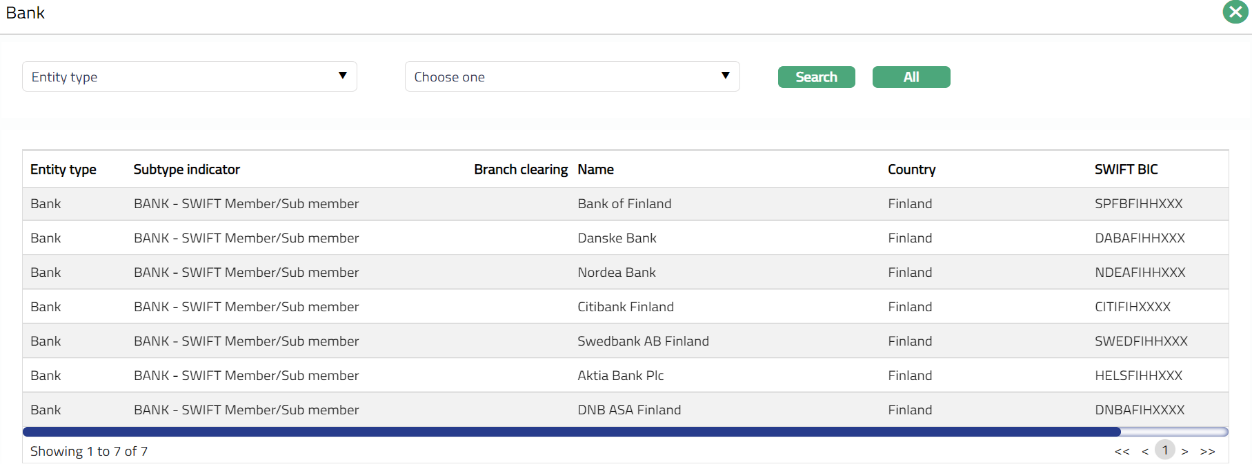The image size is (1252, 464).
Task: Sort table by Name column header
Action: pos(596,170)
